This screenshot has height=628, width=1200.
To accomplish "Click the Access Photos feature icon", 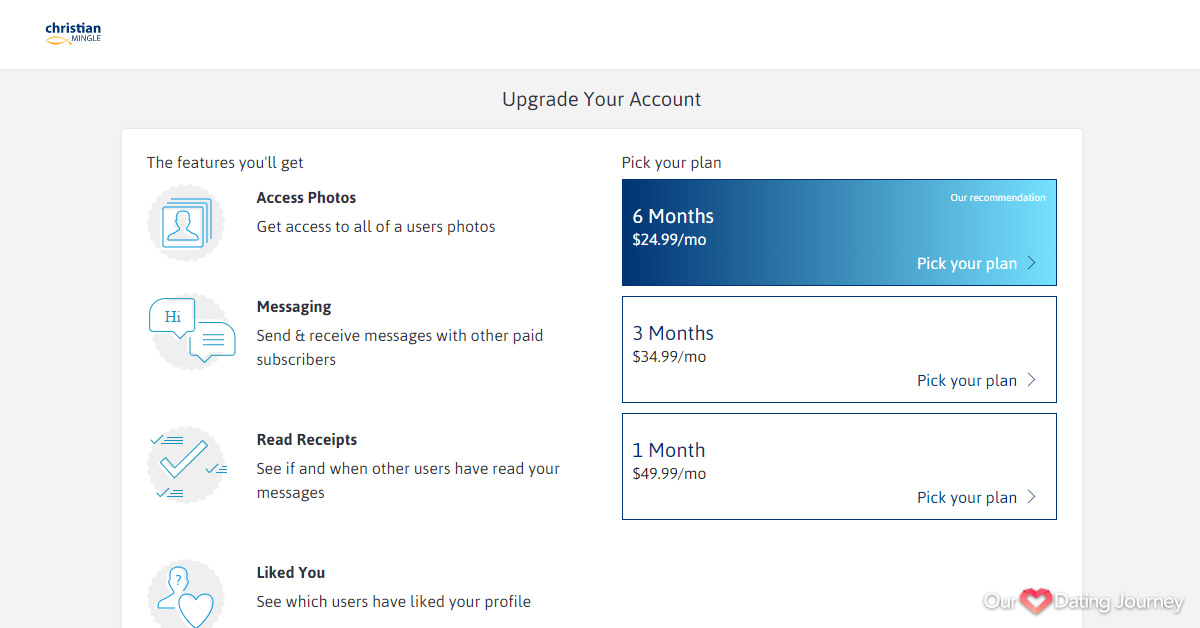I will click(187, 222).
